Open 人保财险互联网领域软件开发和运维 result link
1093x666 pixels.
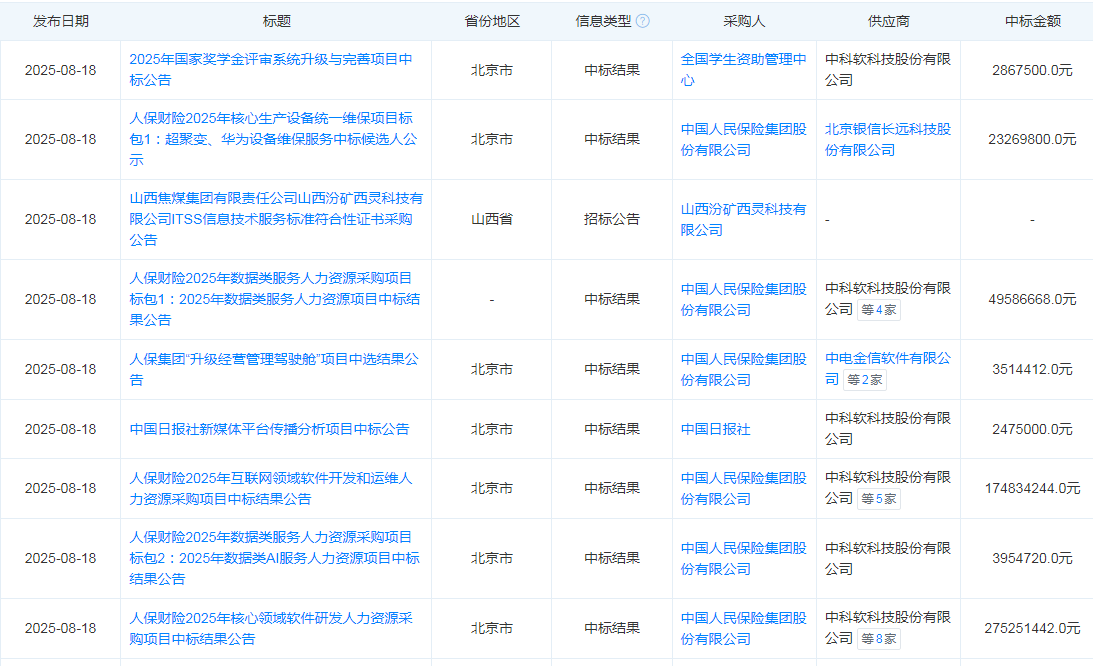pyautogui.click(x=270, y=488)
